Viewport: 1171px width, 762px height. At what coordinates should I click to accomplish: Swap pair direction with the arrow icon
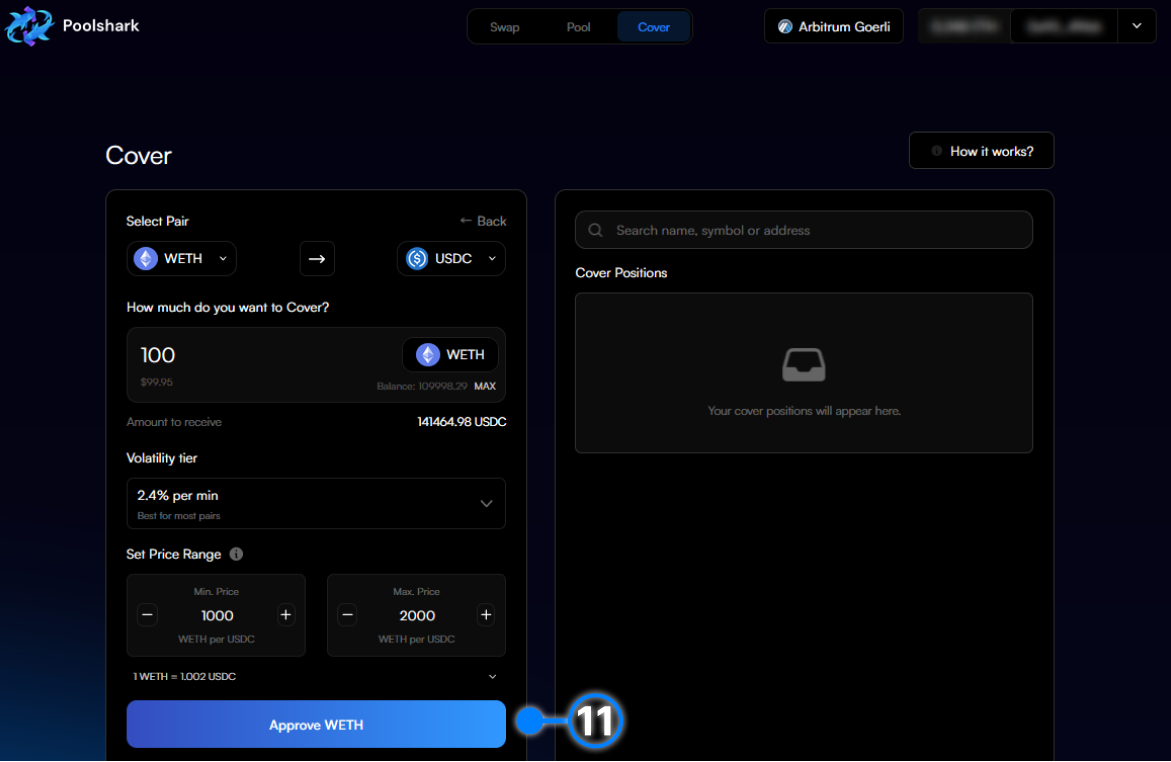[x=317, y=259]
